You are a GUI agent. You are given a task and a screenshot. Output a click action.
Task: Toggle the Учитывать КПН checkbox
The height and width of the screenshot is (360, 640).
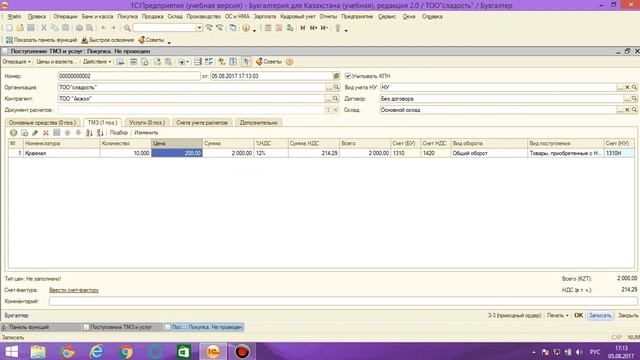tap(348, 76)
